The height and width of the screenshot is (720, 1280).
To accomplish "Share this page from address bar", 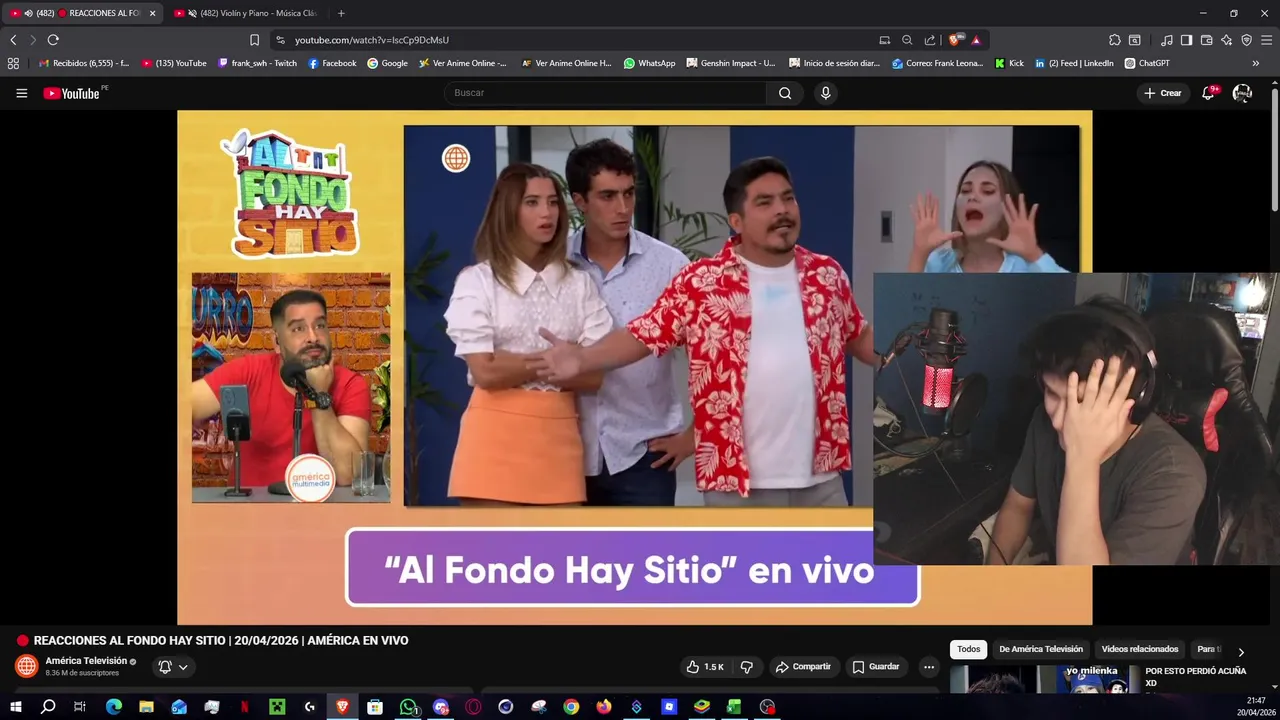I will pyautogui.click(x=930, y=40).
